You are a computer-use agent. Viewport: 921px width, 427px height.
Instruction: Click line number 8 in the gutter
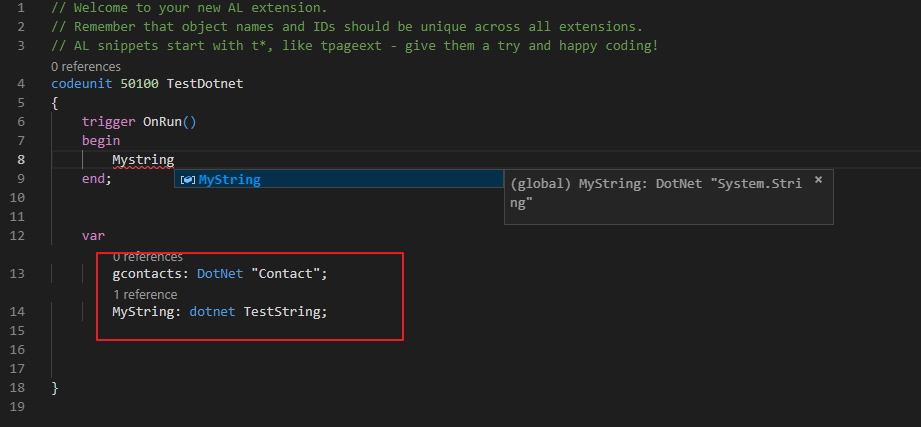tap(21, 160)
